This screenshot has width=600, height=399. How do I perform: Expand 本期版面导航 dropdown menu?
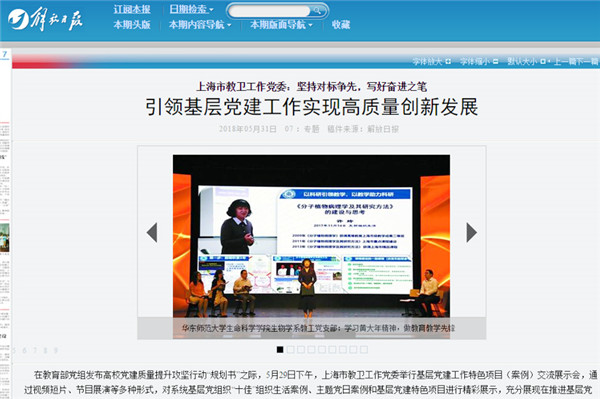click(x=281, y=25)
